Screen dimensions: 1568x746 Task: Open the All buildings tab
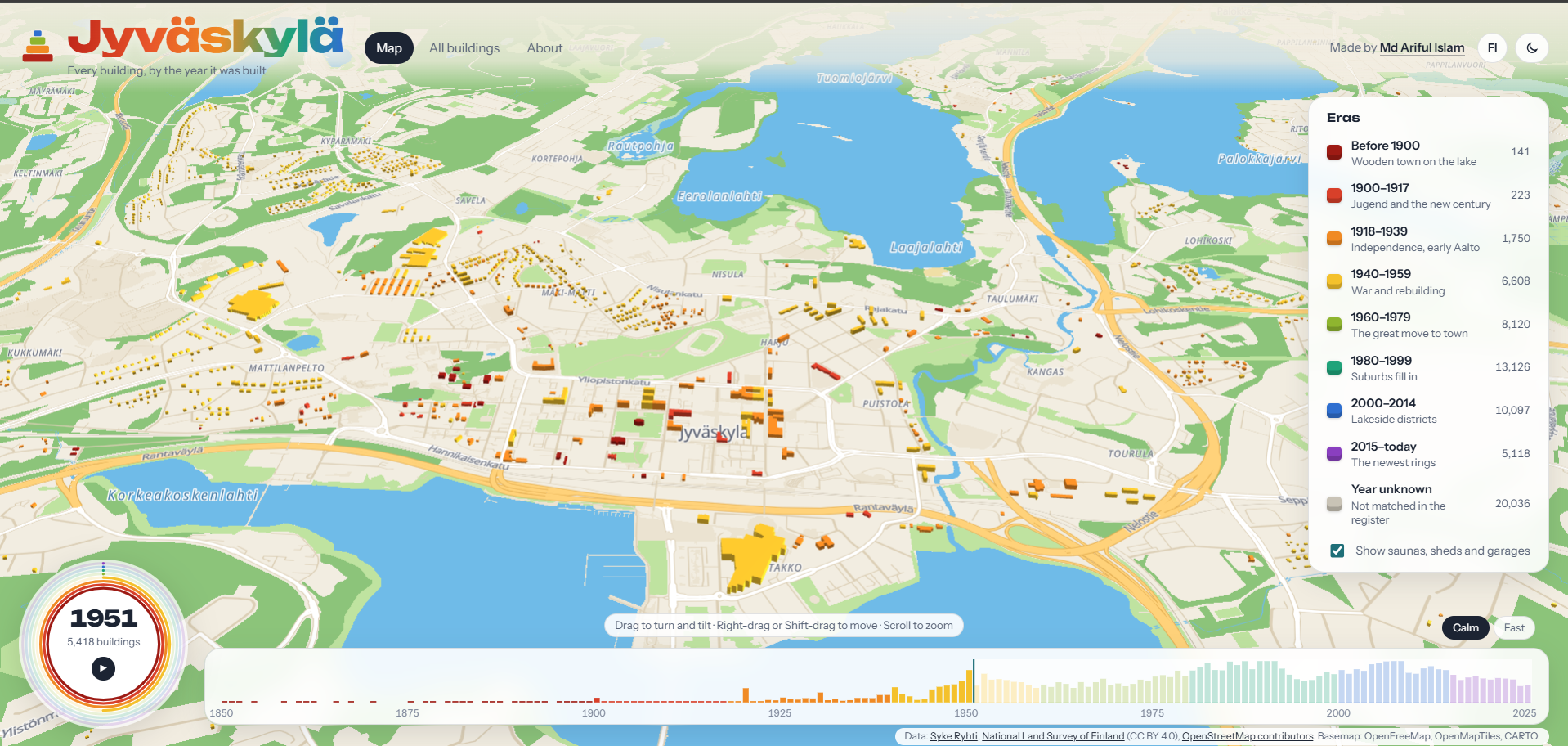pyautogui.click(x=464, y=48)
